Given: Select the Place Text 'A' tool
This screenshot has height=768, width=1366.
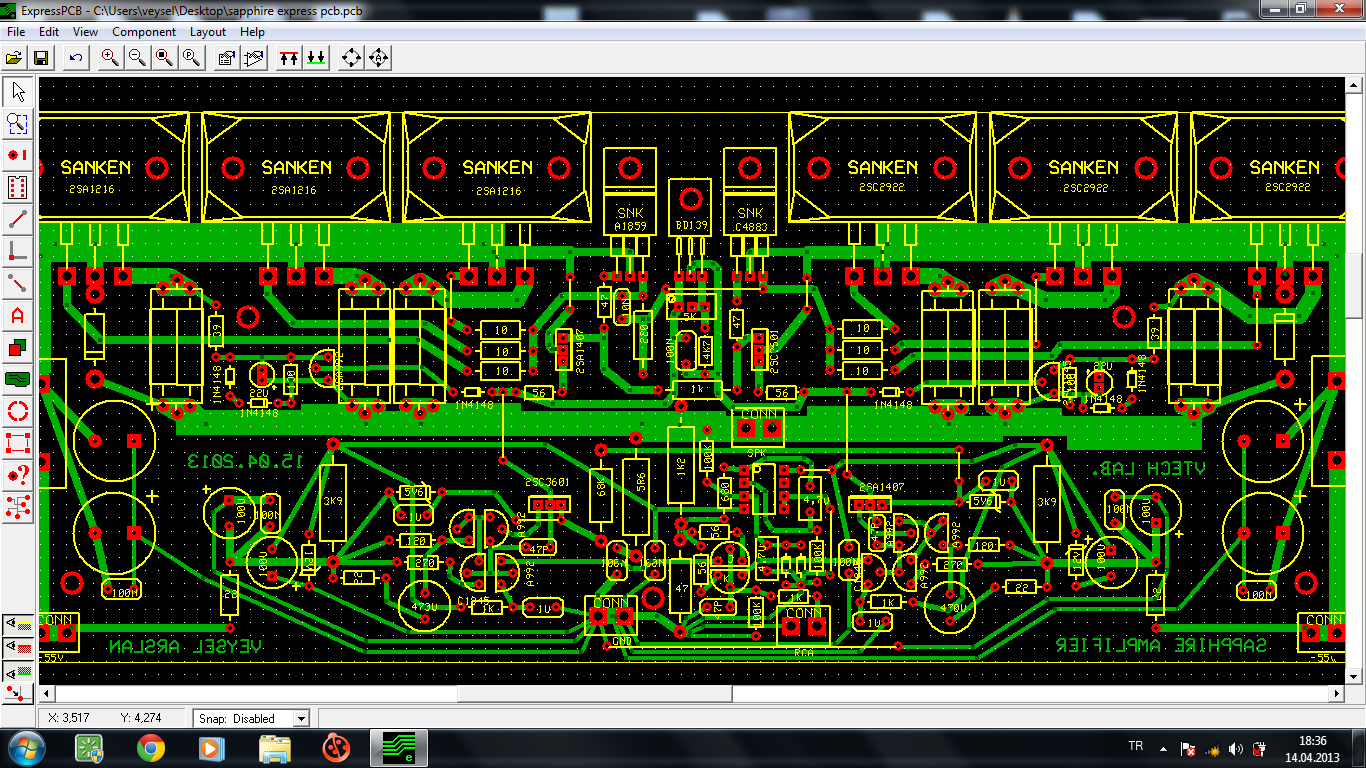Looking at the screenshot, I should tap(17, 315).
